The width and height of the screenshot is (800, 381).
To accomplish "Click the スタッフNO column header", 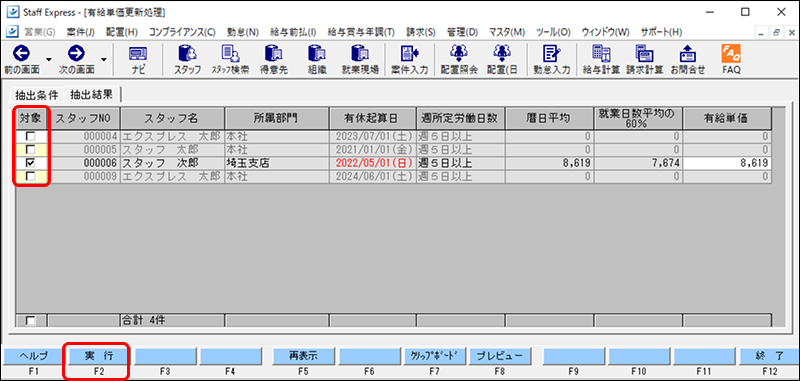I will click(x=84, y=118).
